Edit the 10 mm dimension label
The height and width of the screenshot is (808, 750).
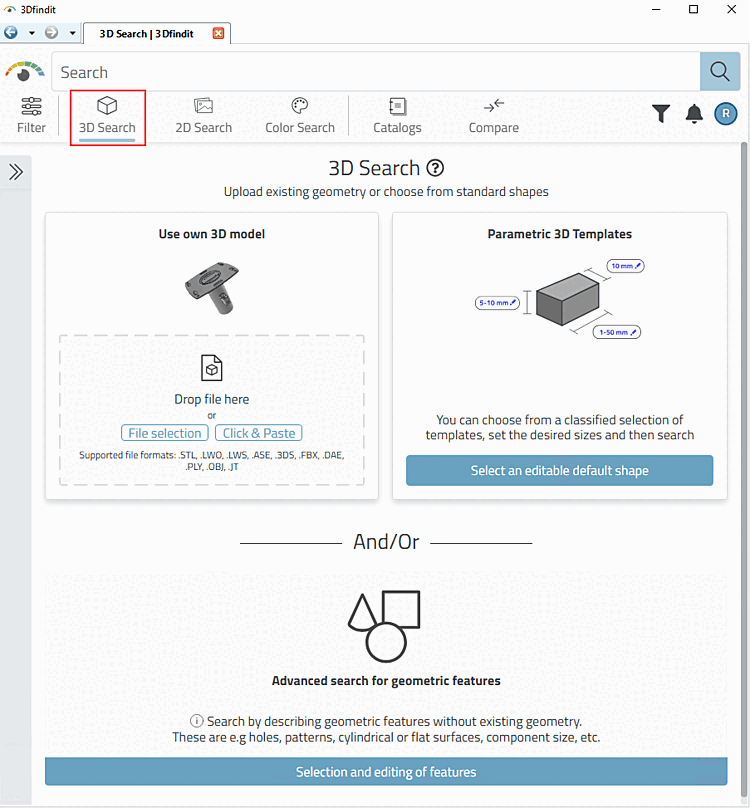(626, 266)
